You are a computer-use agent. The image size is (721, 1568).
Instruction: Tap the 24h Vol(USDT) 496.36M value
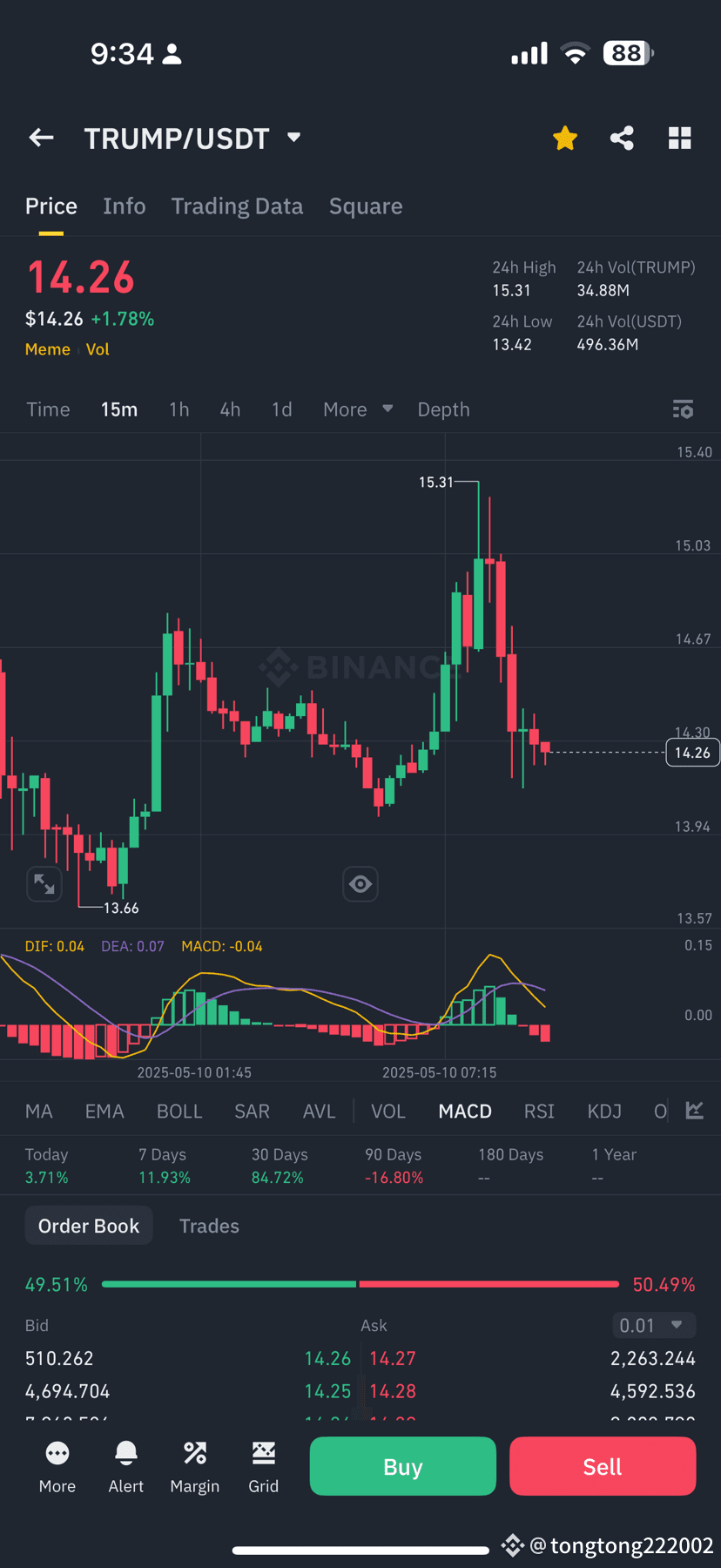pyautogui.click(x=608, y=344)
